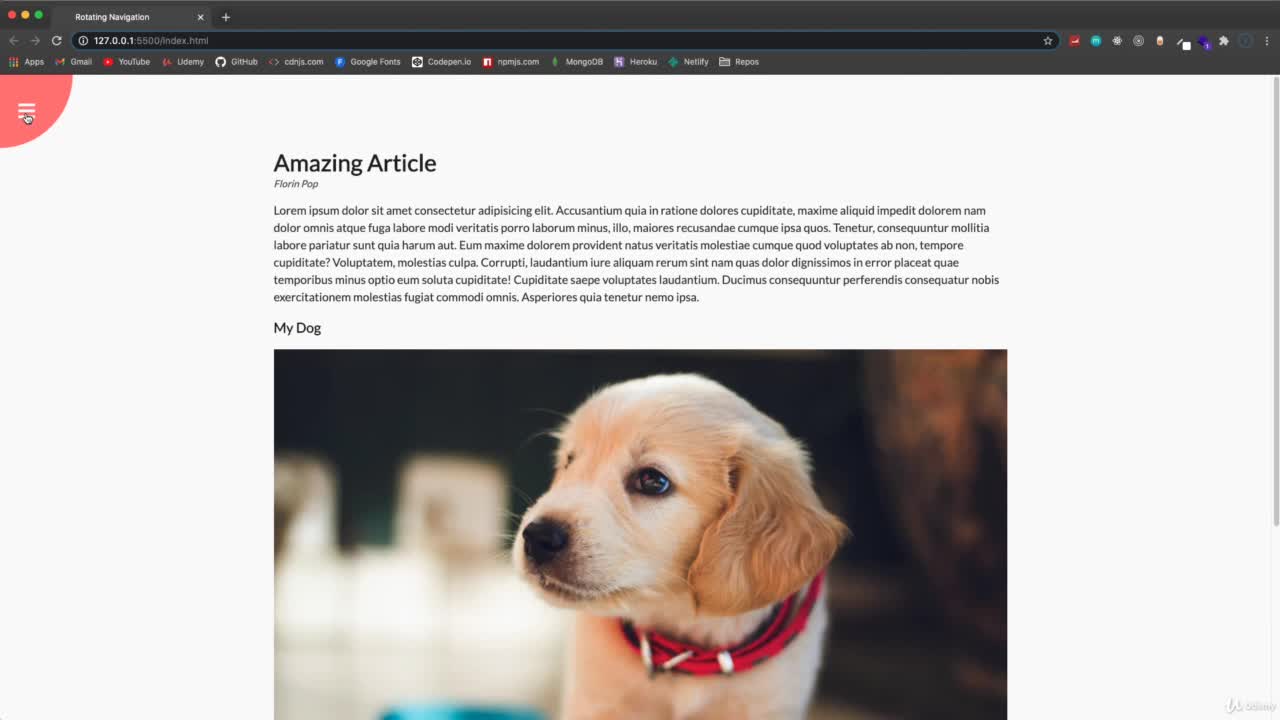
Task: Open the hamburger navigation menu
Action: [26, 110]
